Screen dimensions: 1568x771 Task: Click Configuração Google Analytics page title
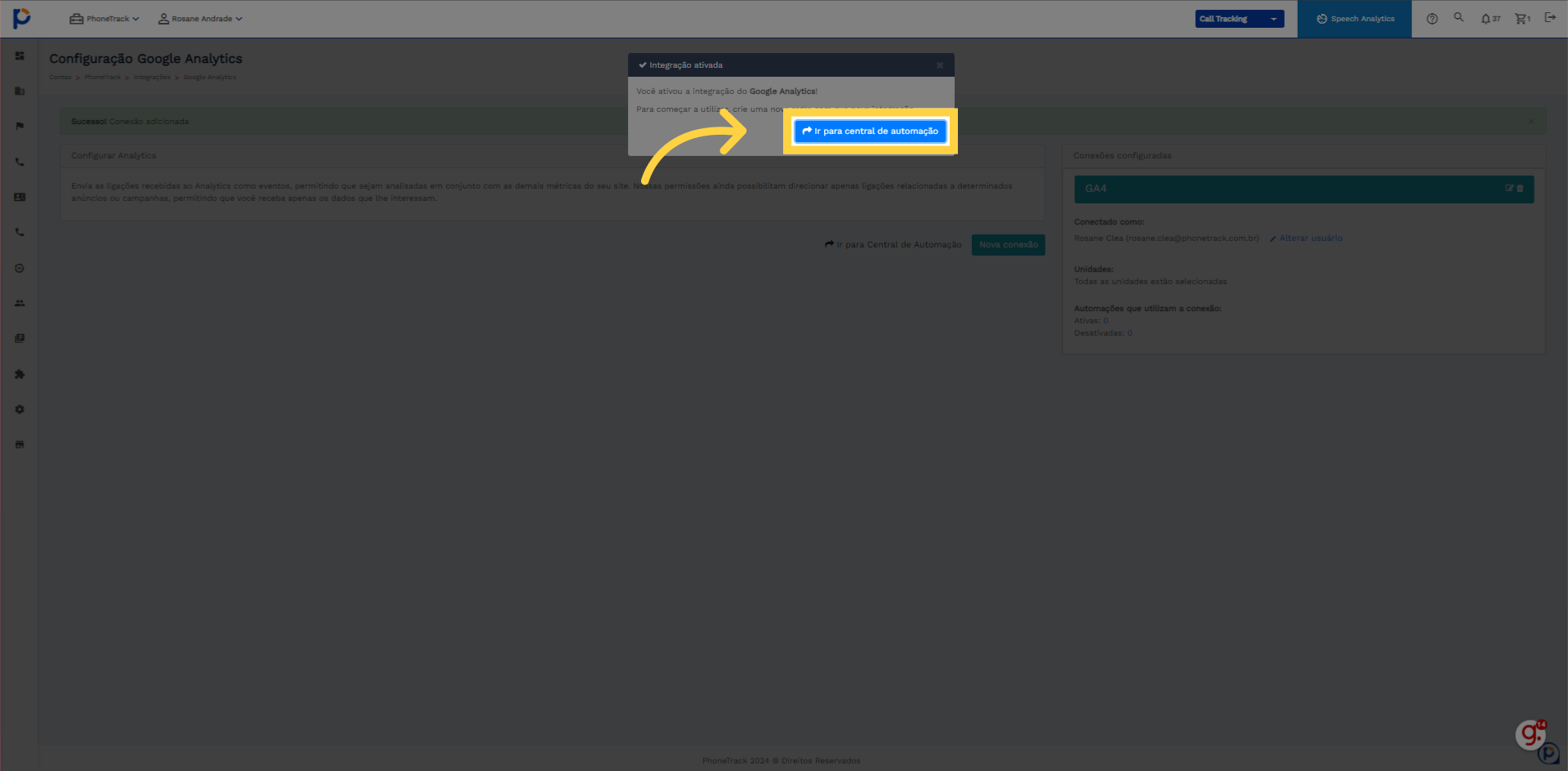pyautogui.click(x=145, y=59)
